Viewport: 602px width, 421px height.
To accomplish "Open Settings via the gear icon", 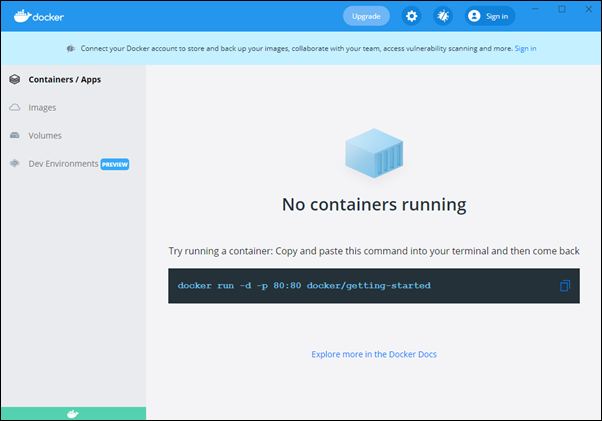I will tap(411, 16).
